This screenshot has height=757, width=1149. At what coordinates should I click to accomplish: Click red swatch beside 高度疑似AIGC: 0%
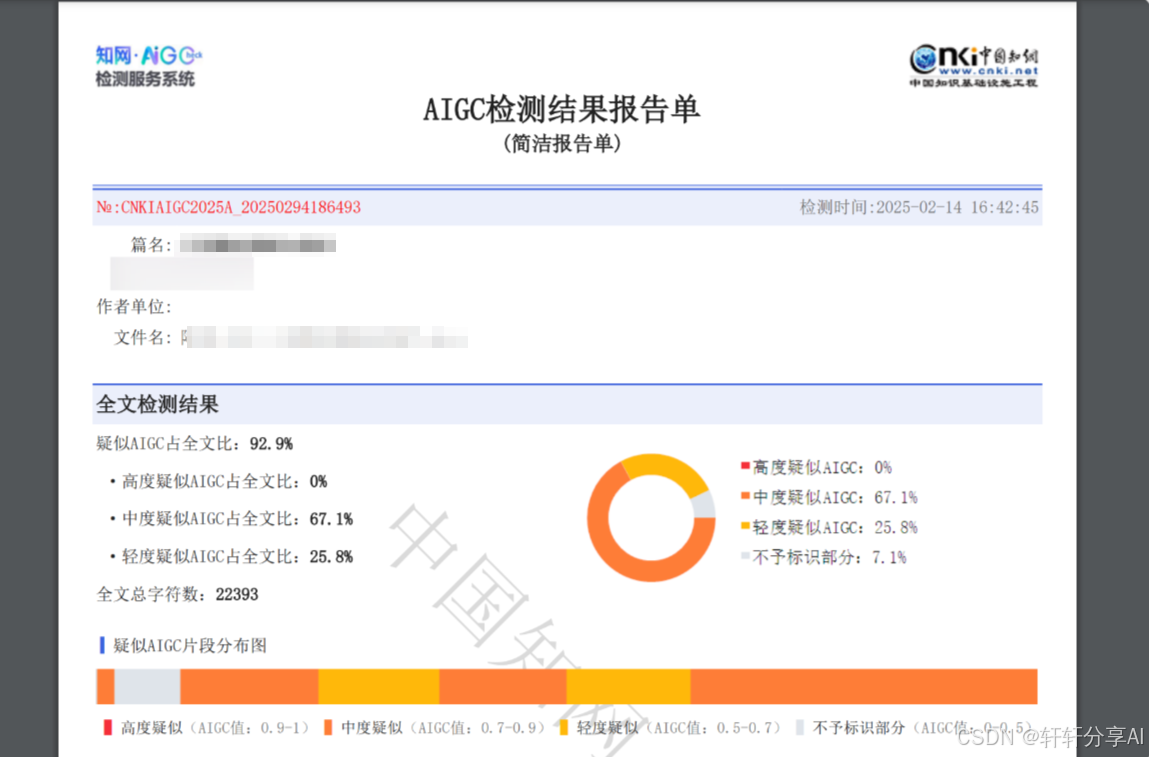[x=745, y=466]
